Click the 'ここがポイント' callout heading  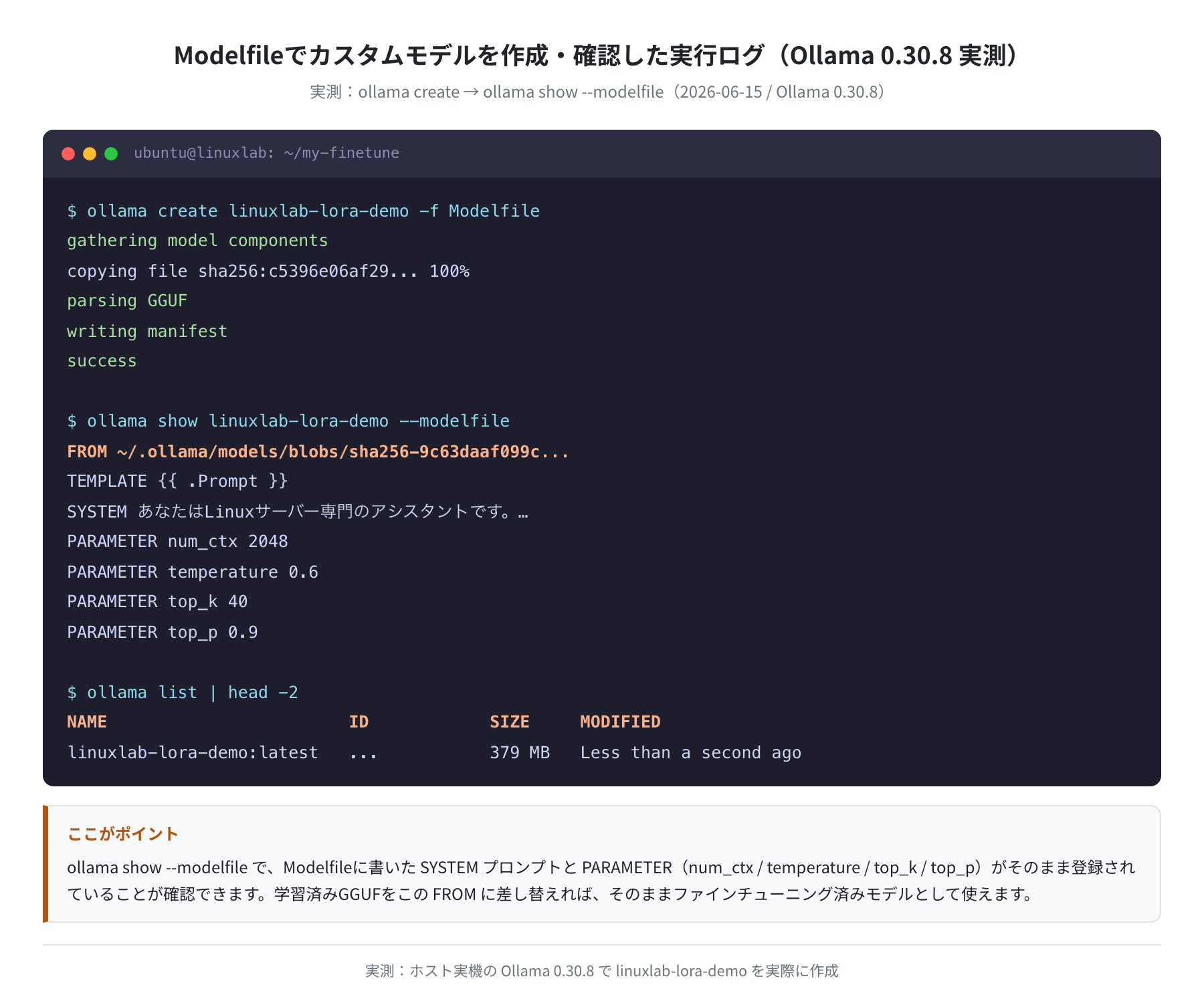(x=122, y=834)
